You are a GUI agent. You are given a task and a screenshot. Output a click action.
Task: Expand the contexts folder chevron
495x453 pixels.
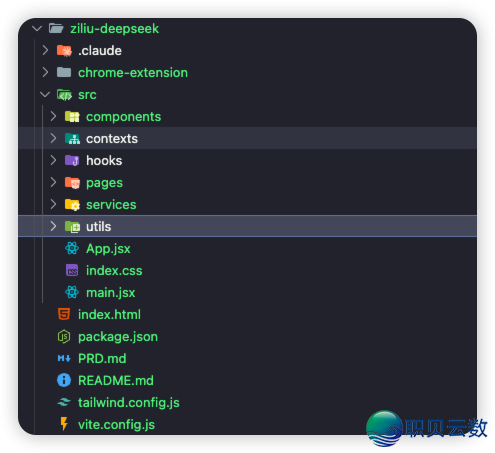(x=53, y=139)
